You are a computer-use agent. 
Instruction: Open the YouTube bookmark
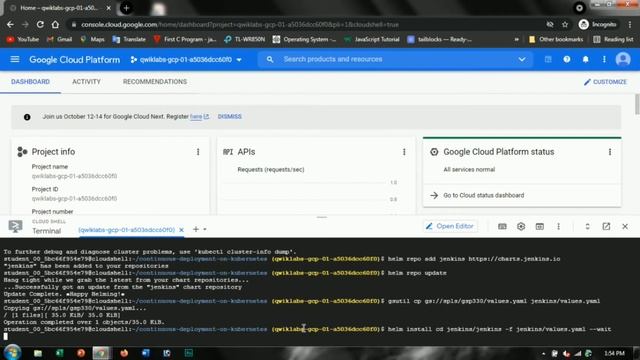(x=23, y=39)
